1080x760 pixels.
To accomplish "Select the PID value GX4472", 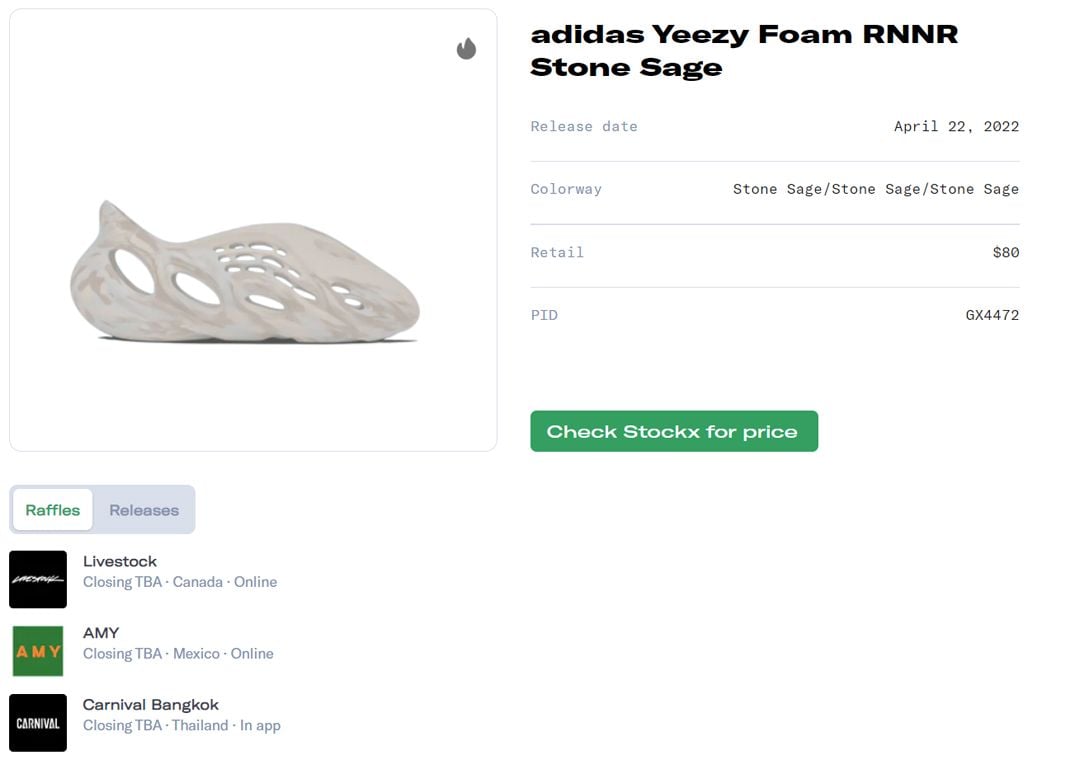I will click(x=992, y=315).
